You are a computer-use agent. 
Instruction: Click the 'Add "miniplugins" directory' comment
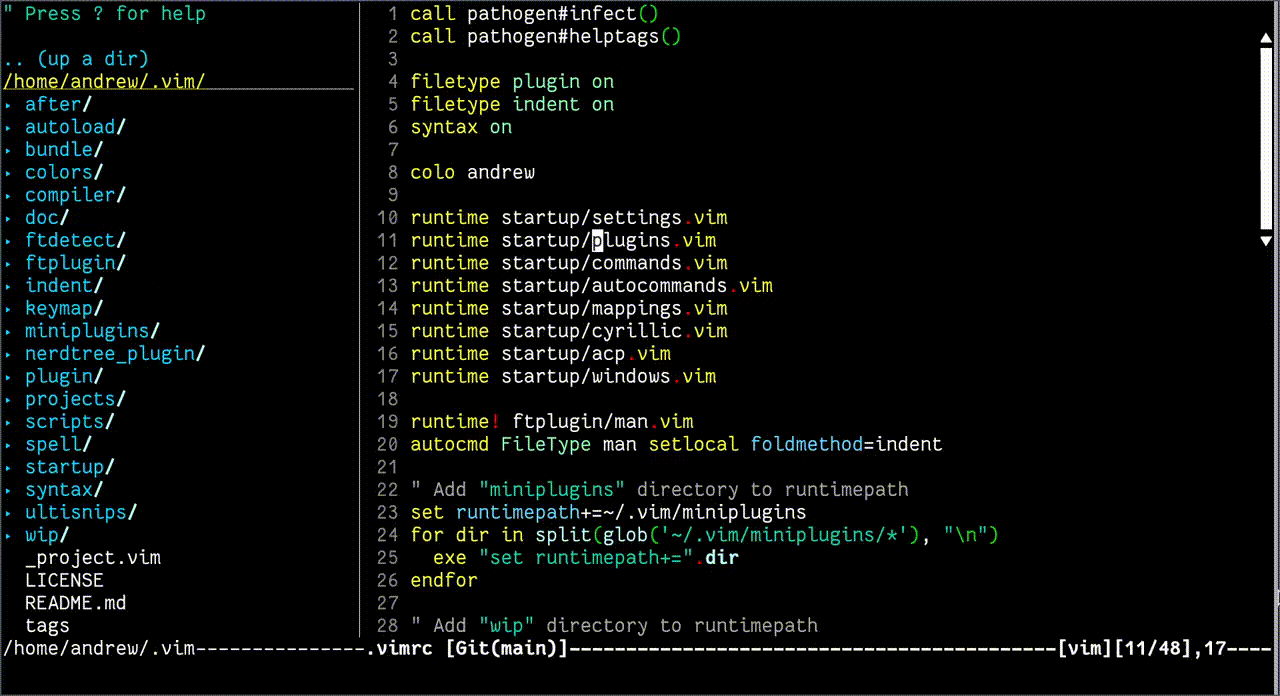tap(660, 490)
